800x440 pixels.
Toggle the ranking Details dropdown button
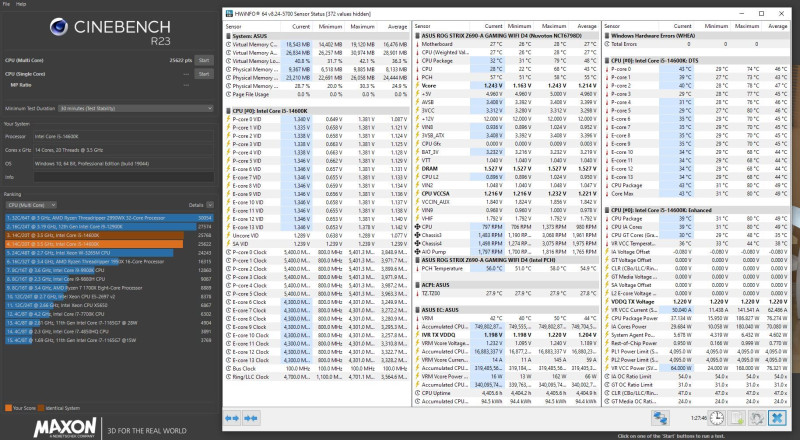(210, 205)
